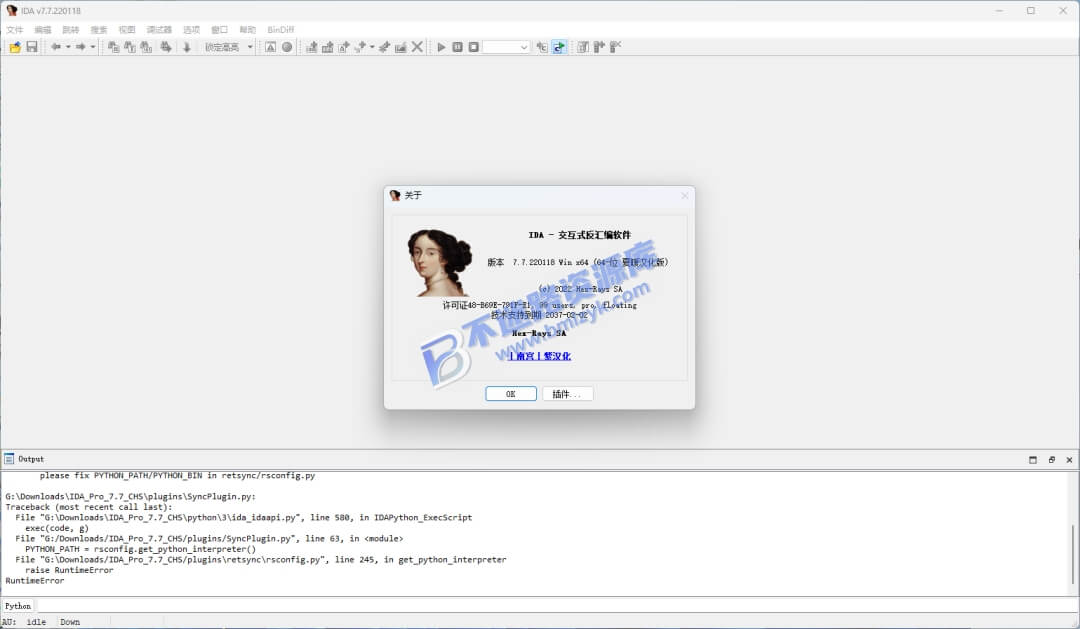Pause process with the pause icon
The height and width of the screenshot is (629, 1080).
coord(457,47)
